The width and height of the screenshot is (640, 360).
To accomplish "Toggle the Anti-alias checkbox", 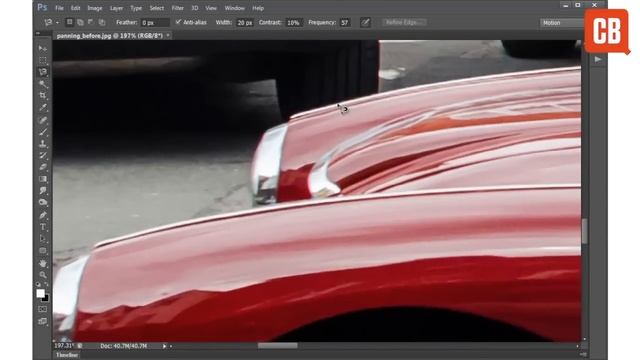I will pyautogui.click(x=178, y=22).
